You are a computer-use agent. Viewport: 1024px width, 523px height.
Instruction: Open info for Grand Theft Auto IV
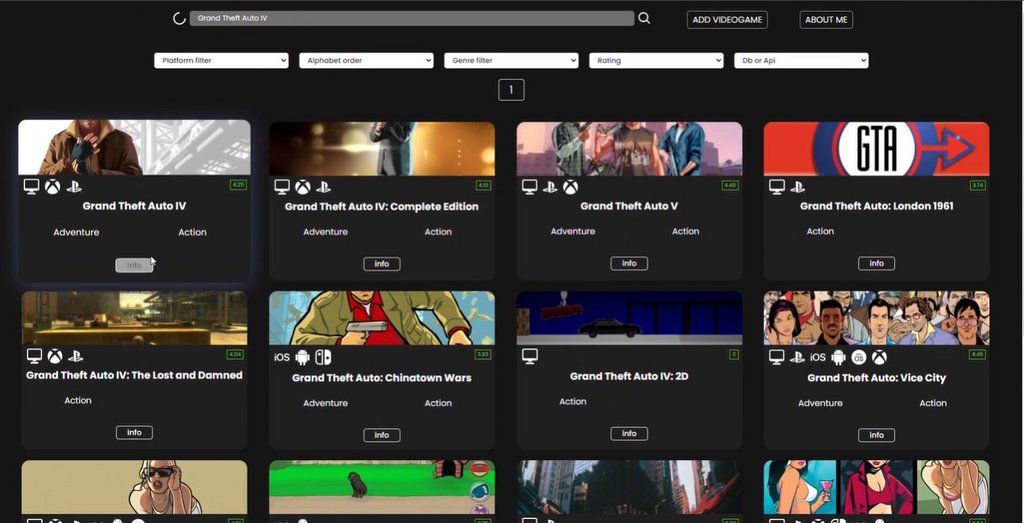click(x=135, y=265)
